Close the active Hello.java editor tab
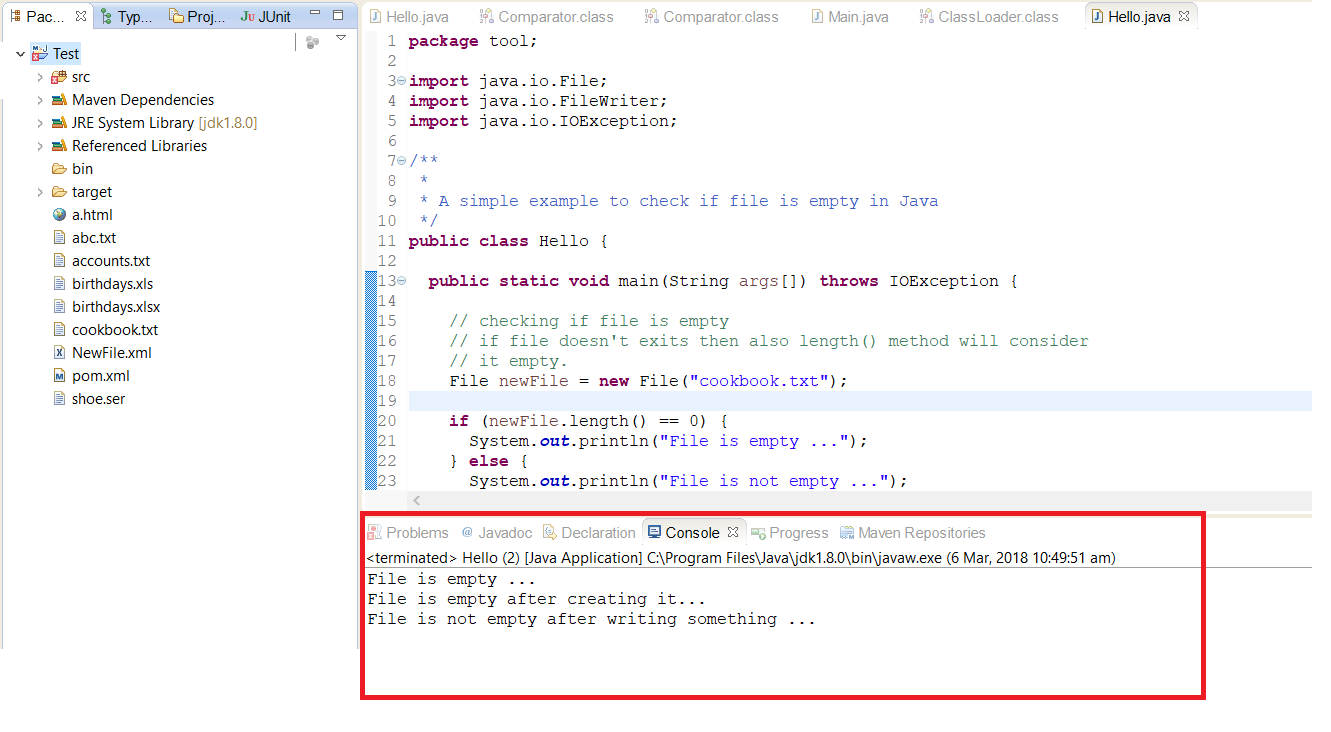 (1183, 15)
